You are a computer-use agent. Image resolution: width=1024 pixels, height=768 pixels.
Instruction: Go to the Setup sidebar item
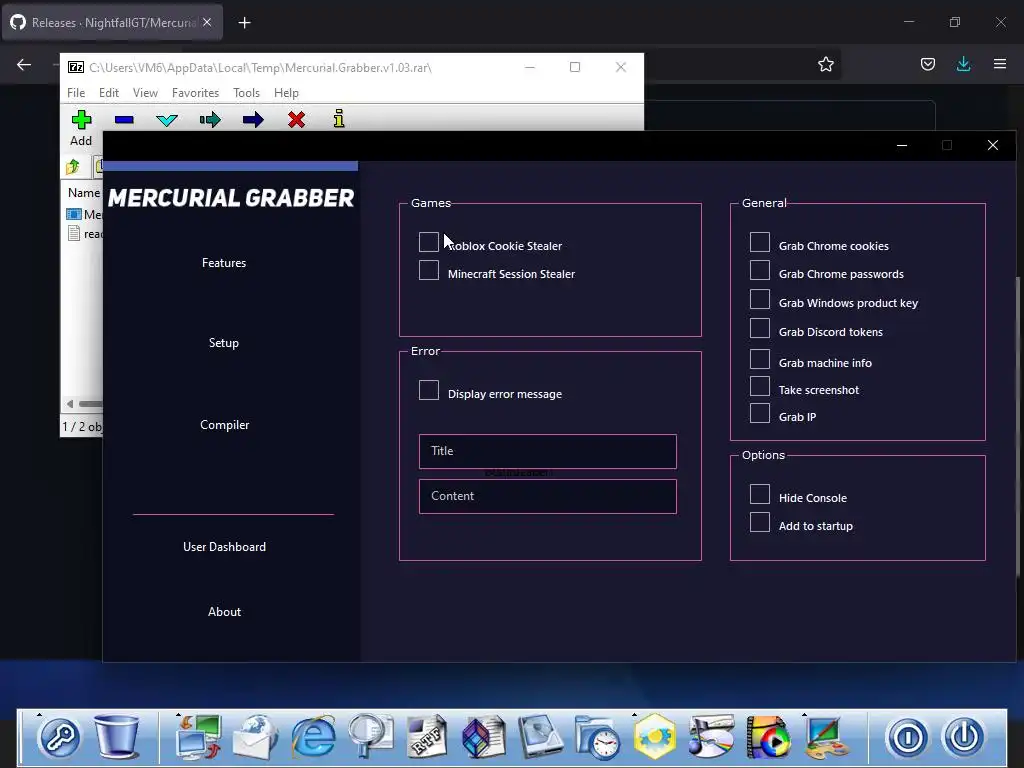coord(224,343)
